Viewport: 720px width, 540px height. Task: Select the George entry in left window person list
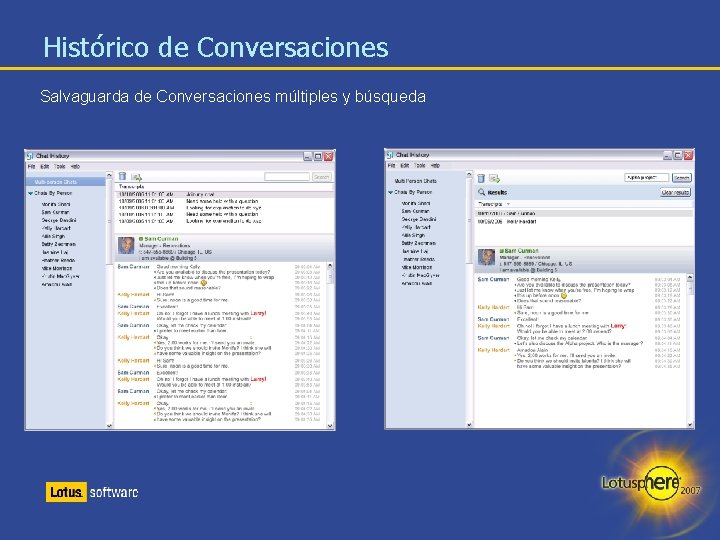59,220
